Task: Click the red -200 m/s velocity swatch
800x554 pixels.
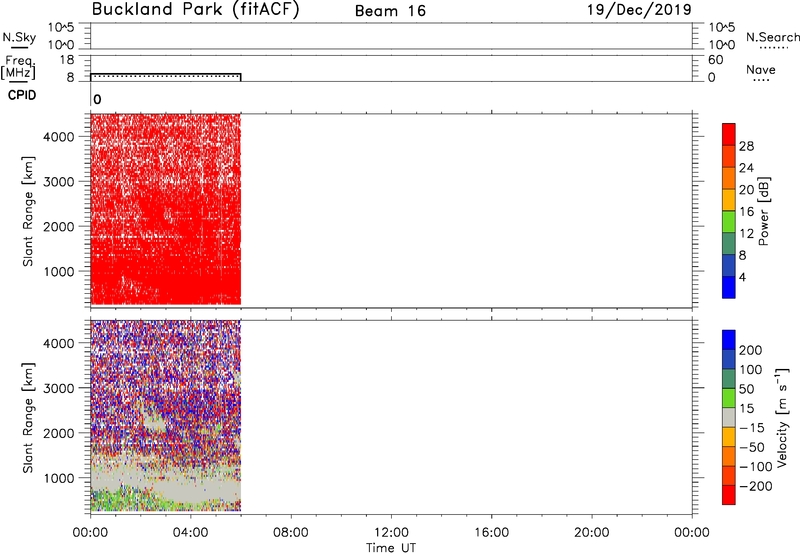Action: 729,495
